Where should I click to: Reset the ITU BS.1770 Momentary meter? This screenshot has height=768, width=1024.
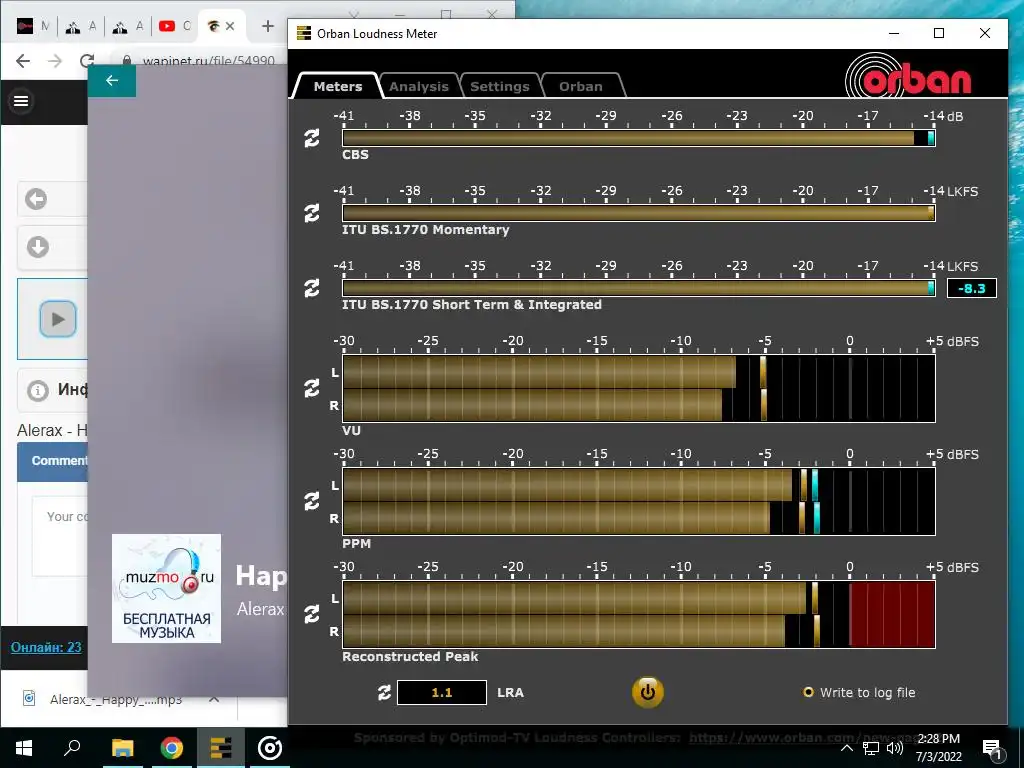pyautogui.click(x=312, y=213)
